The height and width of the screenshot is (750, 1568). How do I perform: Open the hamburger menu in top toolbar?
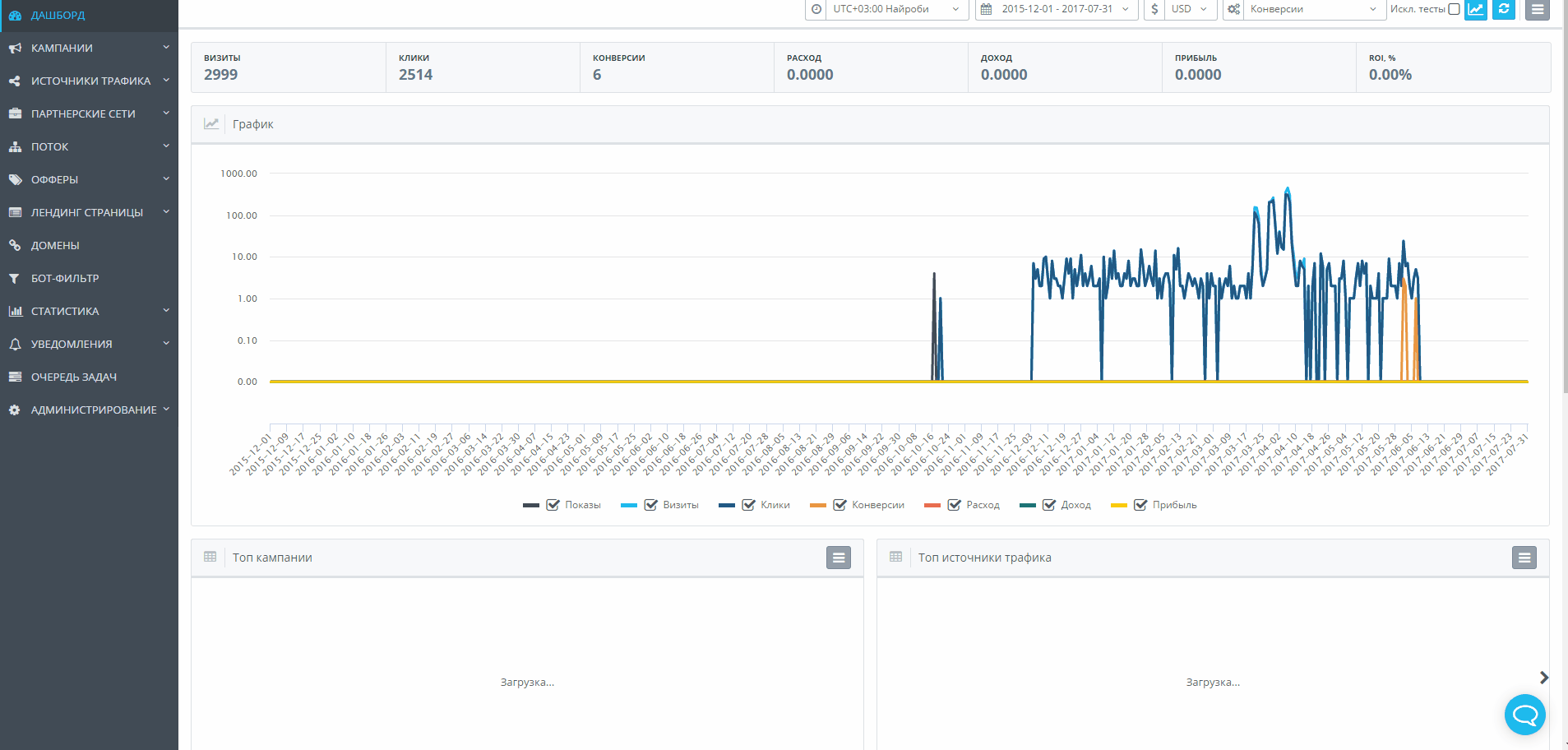(x=1538, y=9)
